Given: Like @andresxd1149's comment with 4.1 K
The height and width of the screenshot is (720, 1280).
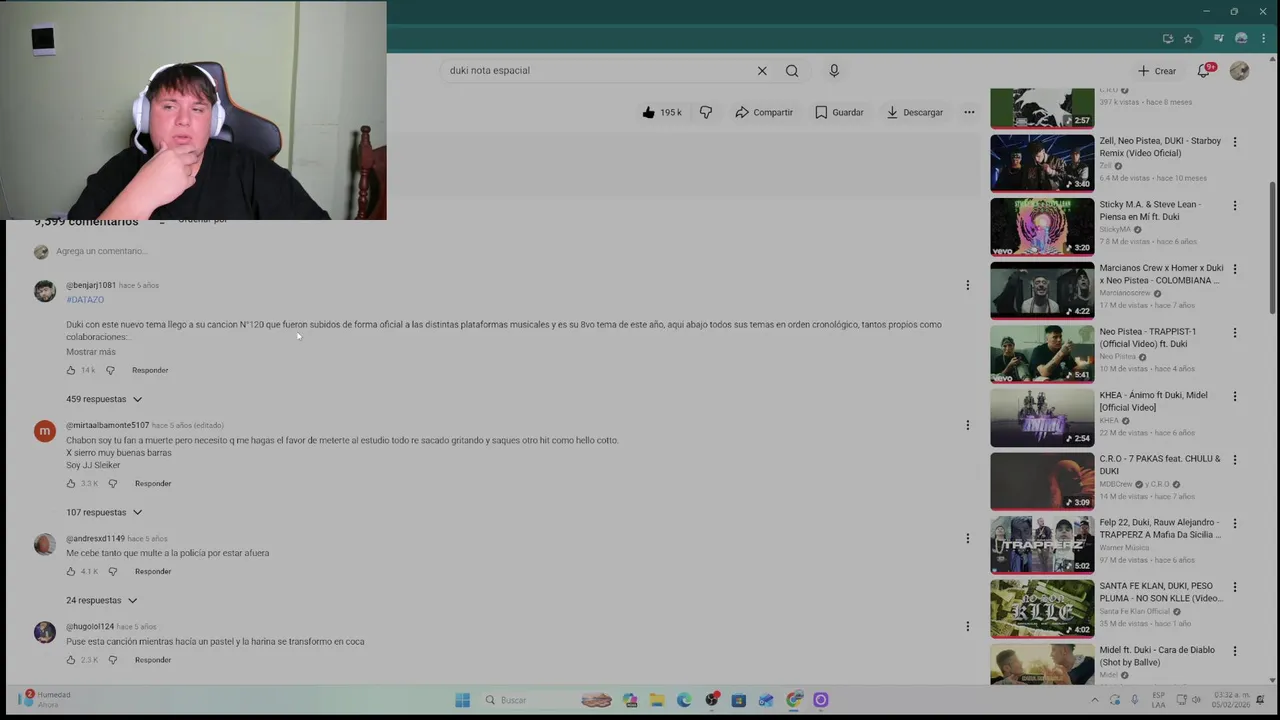Looking at the screenshot, I should [x=71, y=571].
